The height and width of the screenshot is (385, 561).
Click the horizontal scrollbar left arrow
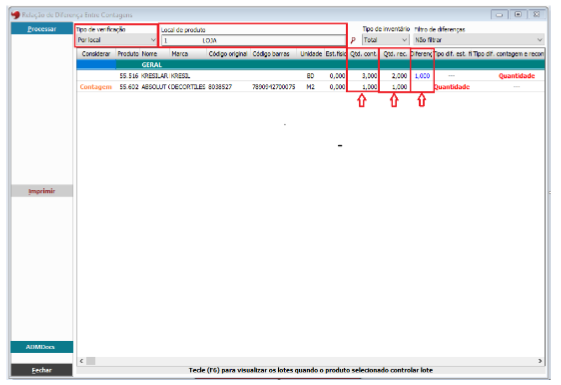coord(82,361)
